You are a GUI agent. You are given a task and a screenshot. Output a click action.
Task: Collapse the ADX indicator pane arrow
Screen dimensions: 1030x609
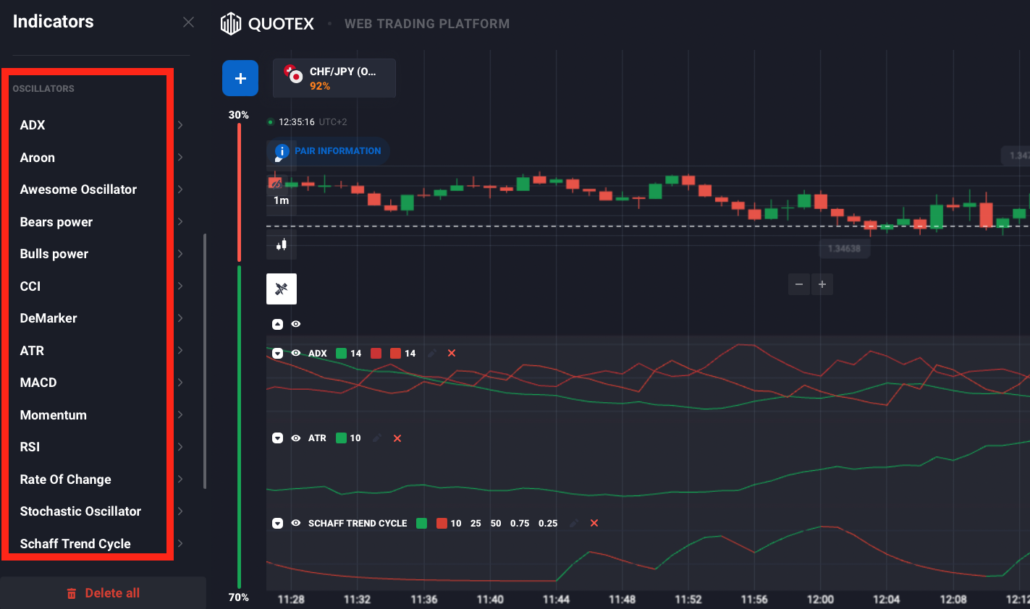(x=276, y=353)
